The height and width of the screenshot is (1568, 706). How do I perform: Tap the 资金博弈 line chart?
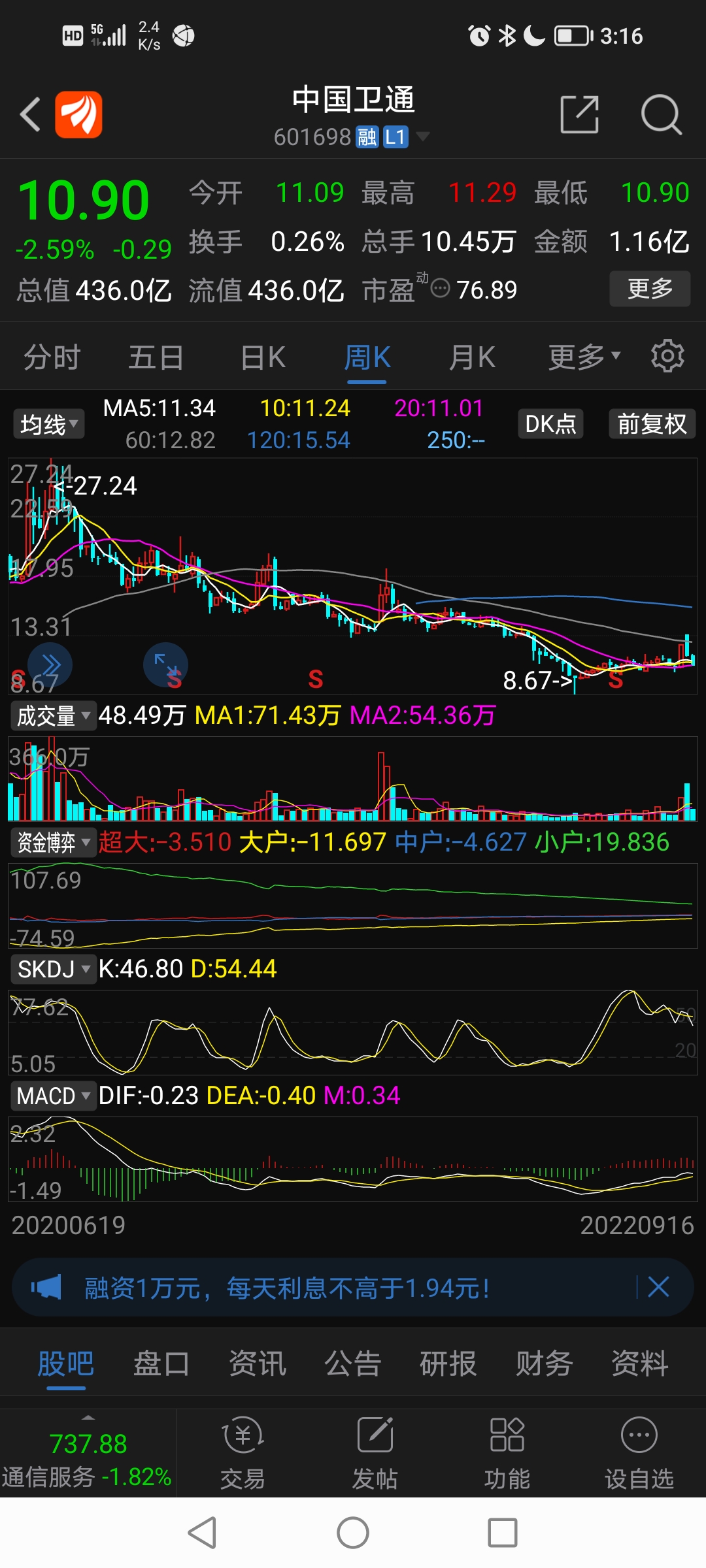point(353,906)
